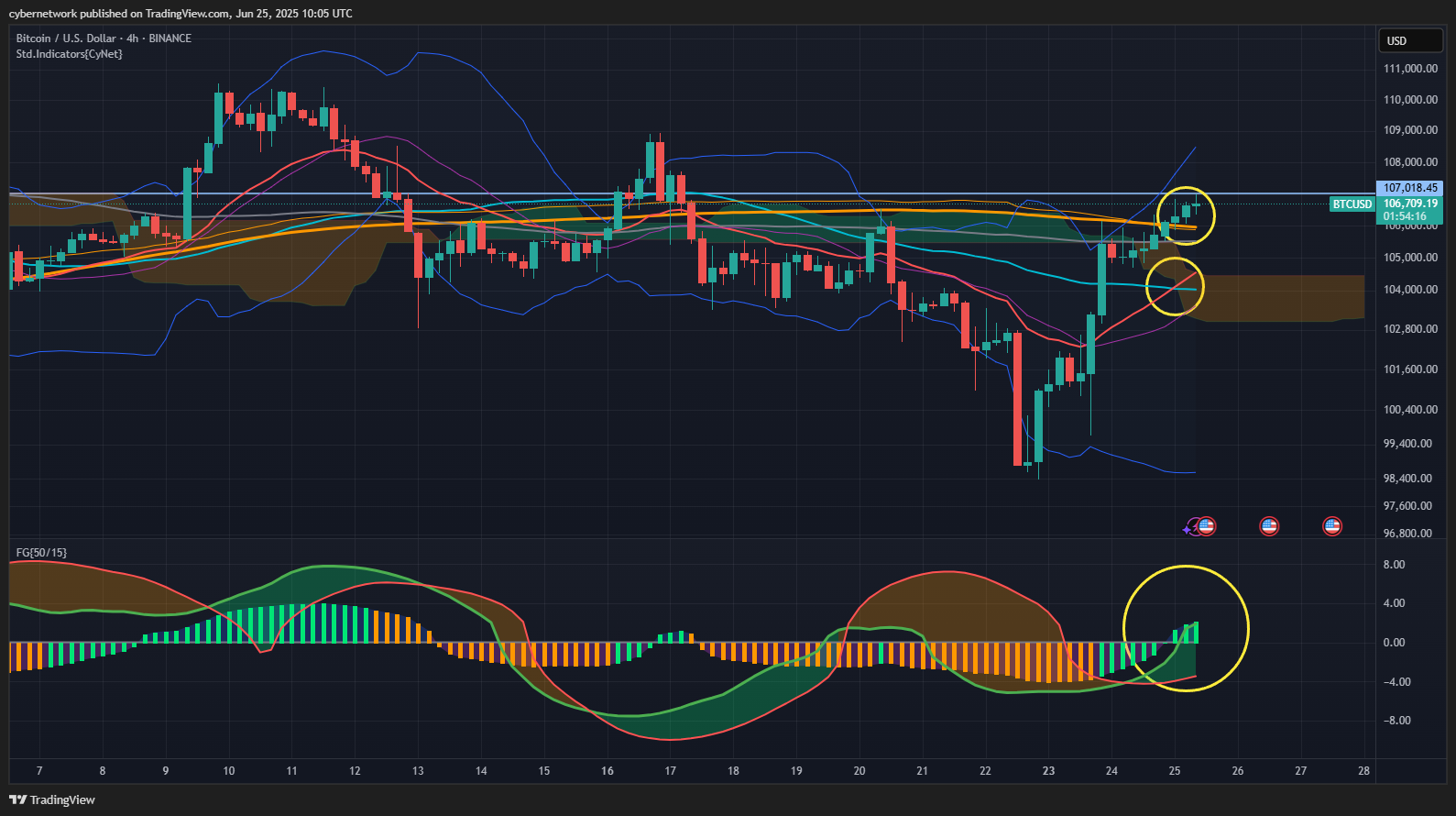The height and width of the screenshot is (816, 1456).
Task: Select the Bitcoin / U.S. Dollar chart title
Action: [x=104, y=39]
